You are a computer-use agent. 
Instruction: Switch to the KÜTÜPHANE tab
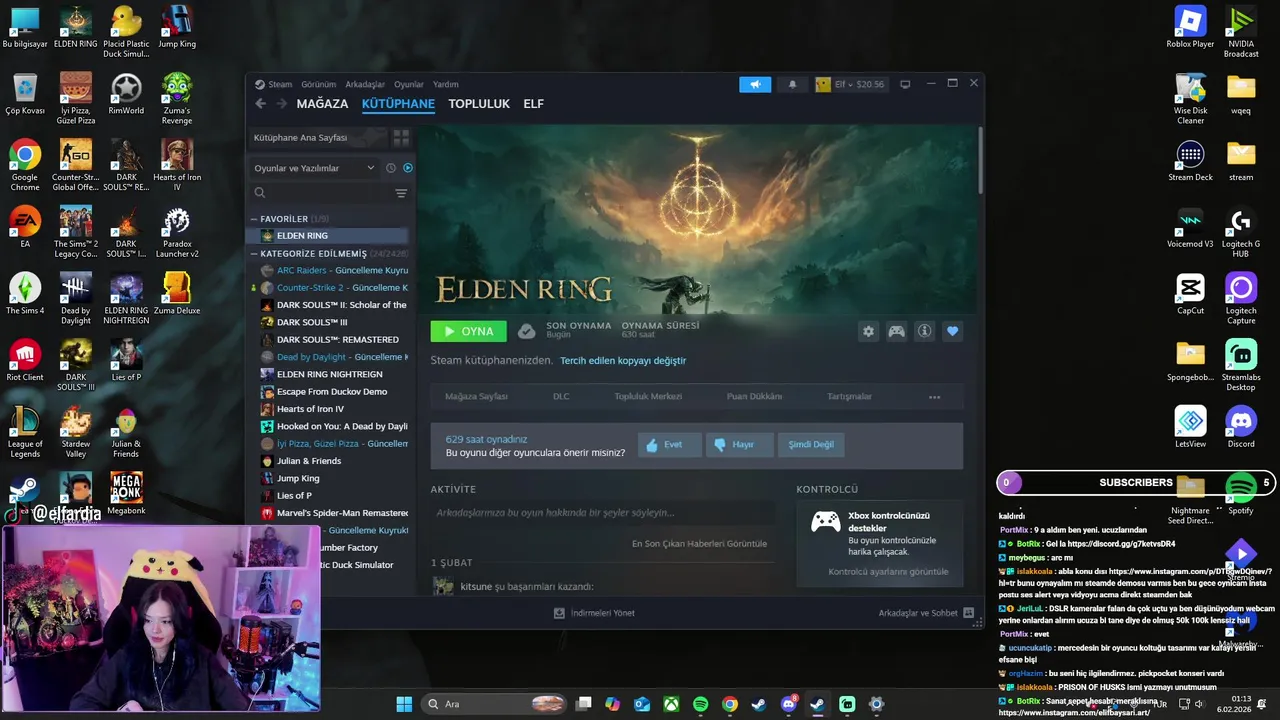[x=398, y=104]
